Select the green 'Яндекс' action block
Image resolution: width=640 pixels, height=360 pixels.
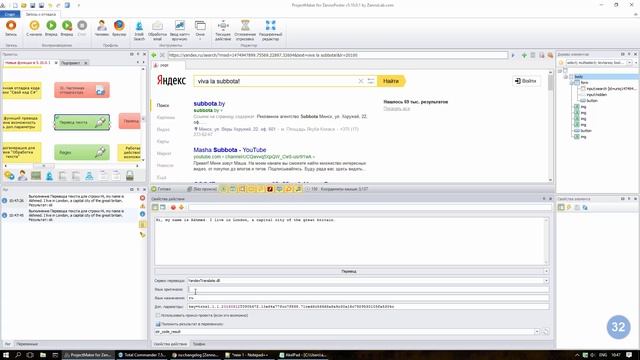pos(82,152)
